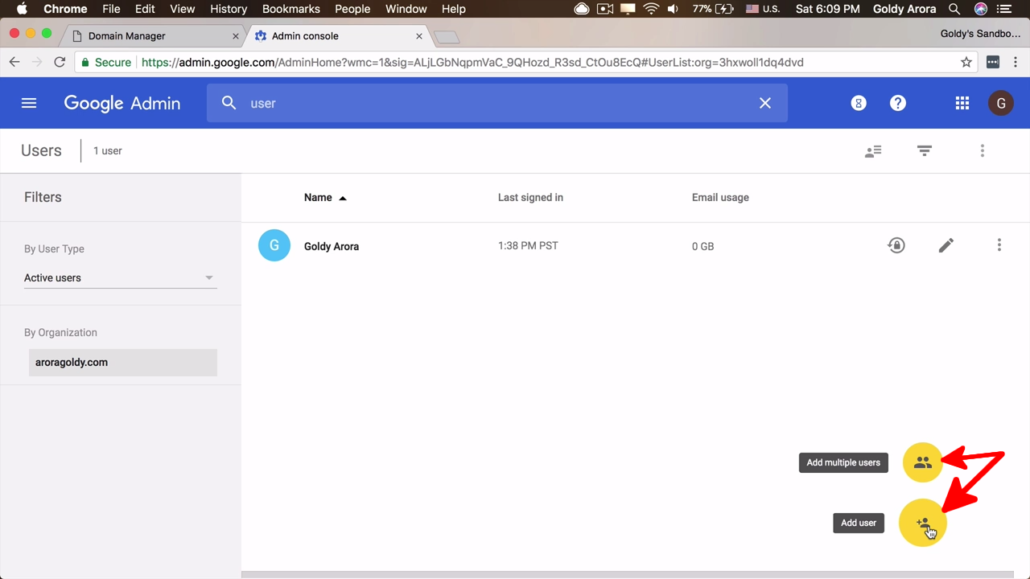Open the Window menu
Image resolution: width=1030 pixels, height=579 pixels.
pos(406,9)
